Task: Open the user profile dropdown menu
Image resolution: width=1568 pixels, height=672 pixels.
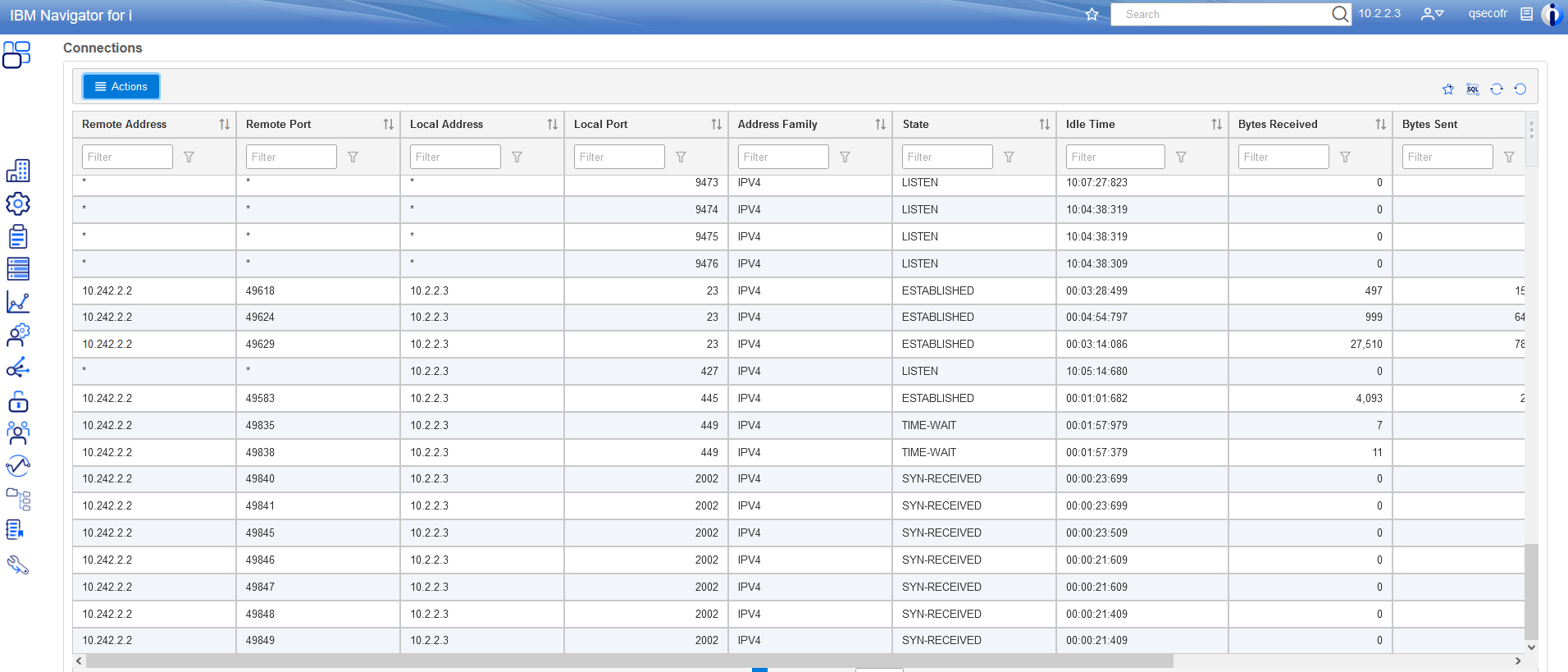Action: click(1432, 14)
